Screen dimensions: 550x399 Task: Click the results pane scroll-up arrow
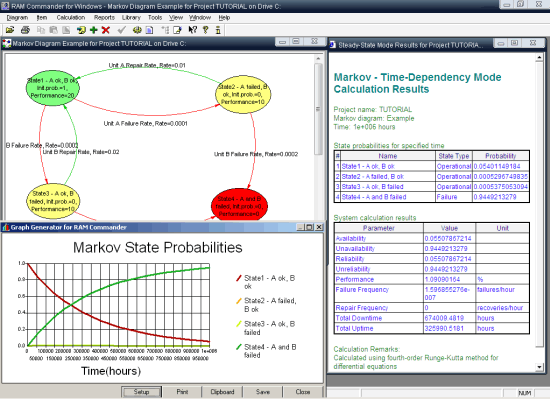click(x=539, y=58)
